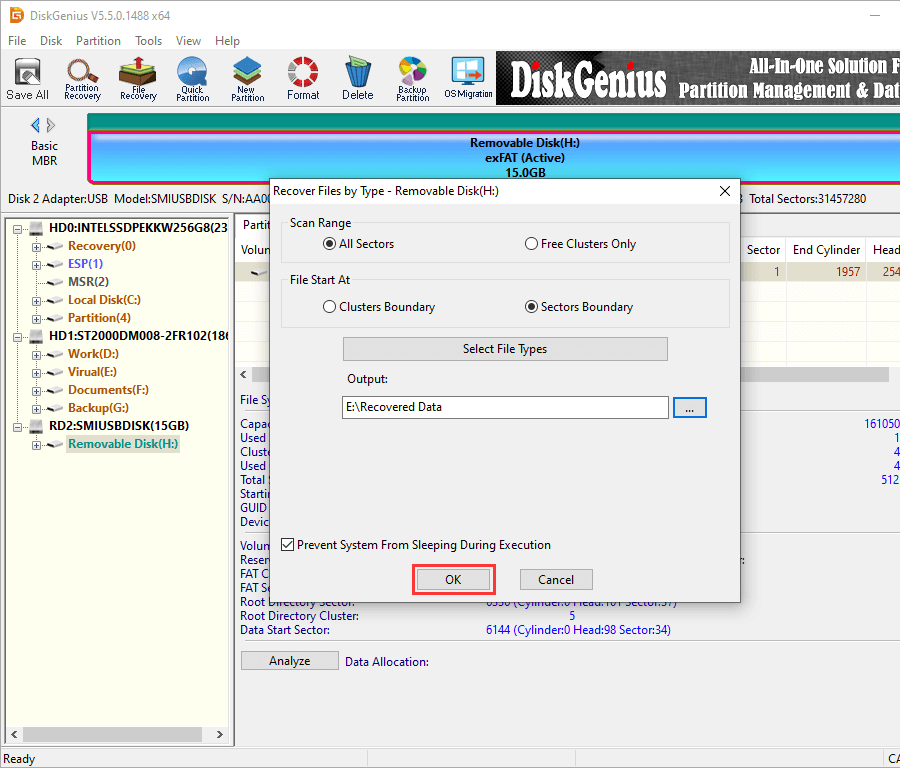900x768 pixels.
Task: Click the Save All toolbar icon
Action: (27, 79)
